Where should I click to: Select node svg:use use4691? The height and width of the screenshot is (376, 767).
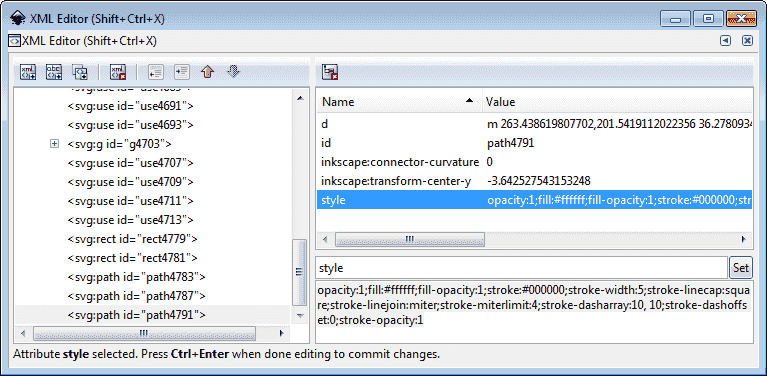pyautogui.click(x=131, y=106)
